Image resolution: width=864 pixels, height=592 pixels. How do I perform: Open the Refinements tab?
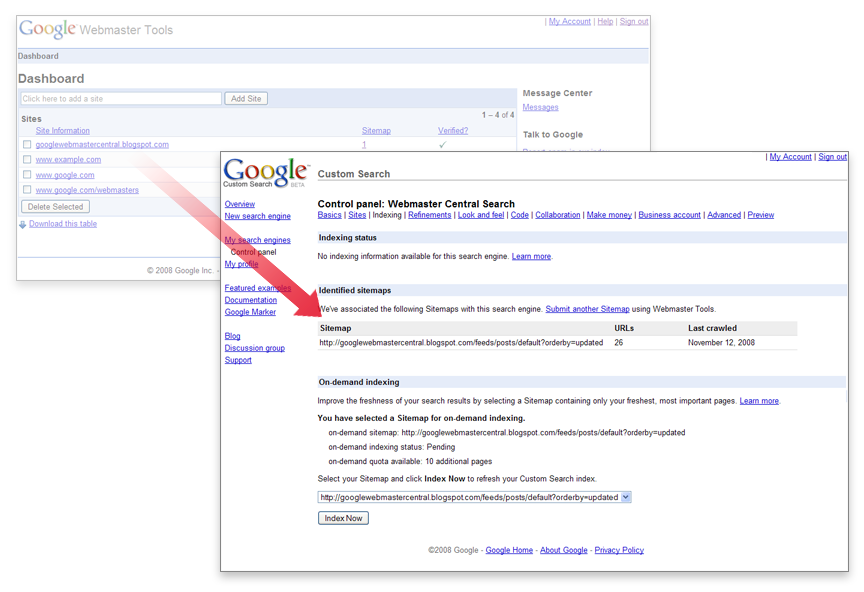click(429, 215)
